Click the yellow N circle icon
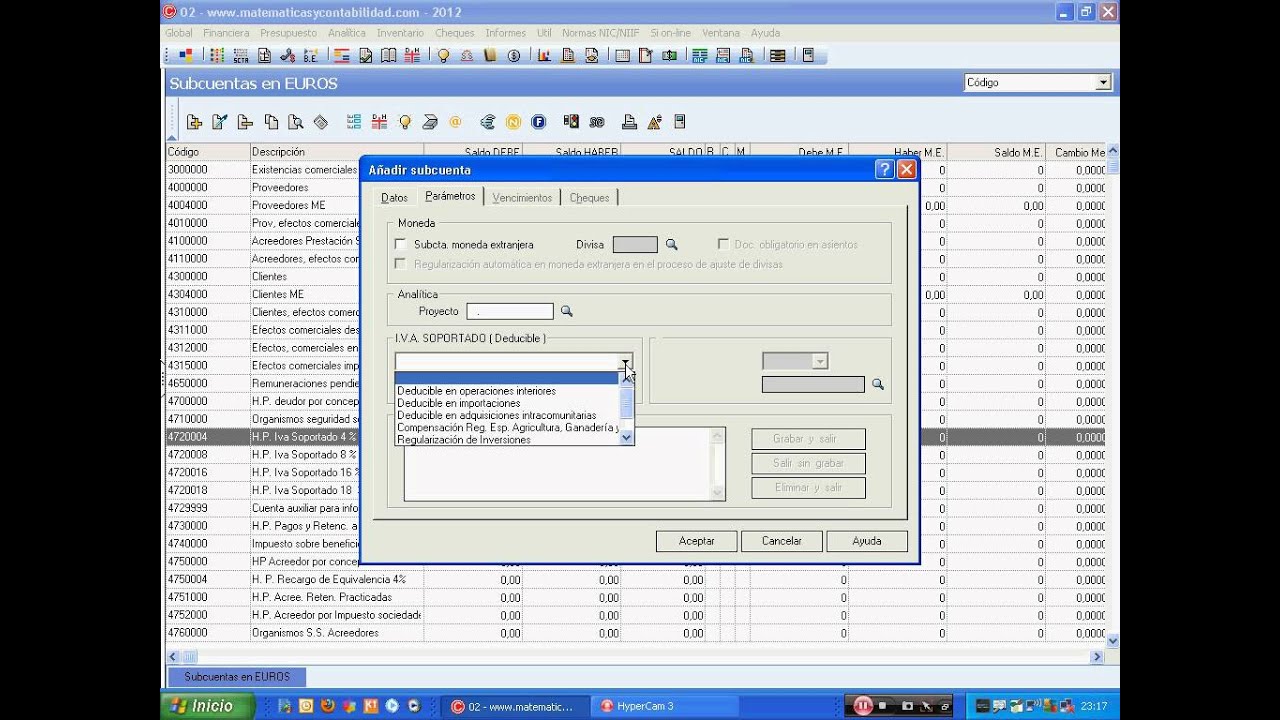The width and height of the screenshot is (1280, 720). (513, 122)
